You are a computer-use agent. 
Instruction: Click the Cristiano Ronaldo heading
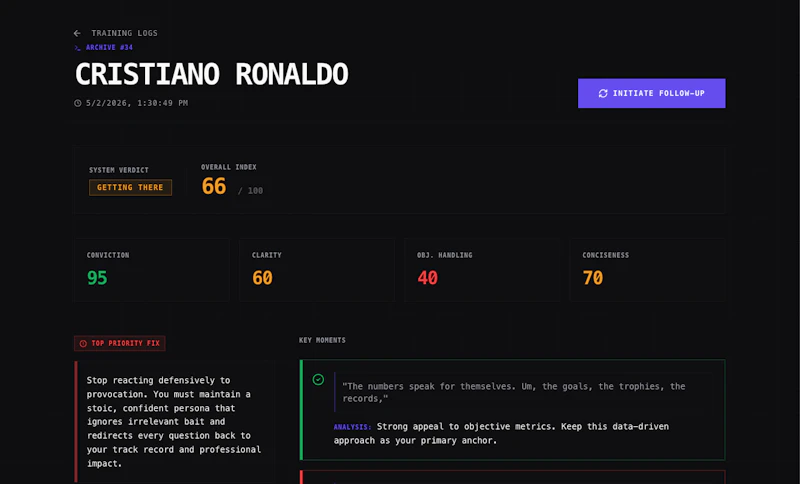(x=212, y=74)
